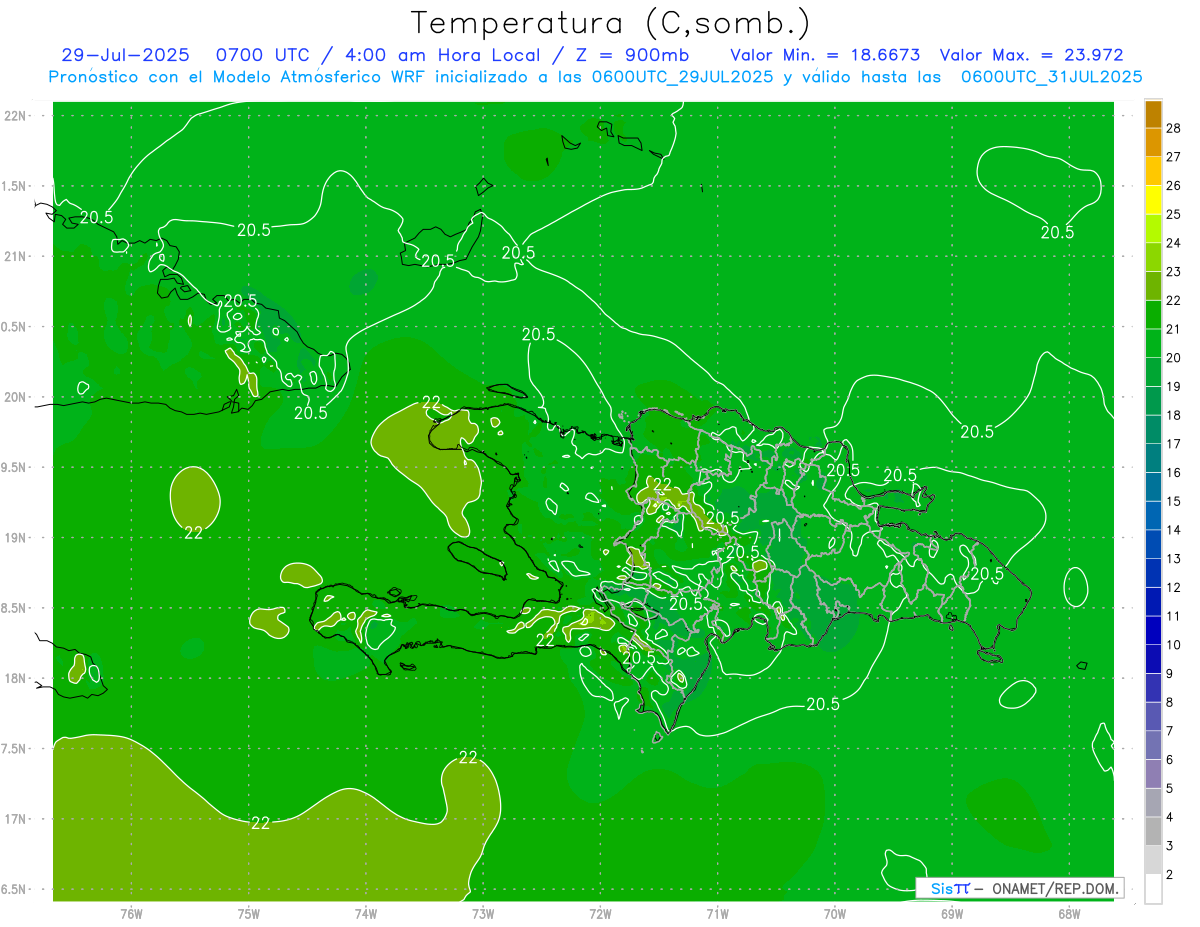Click the '75W' longitude axis label
The image size is (1200, 927).
point(248,914)
